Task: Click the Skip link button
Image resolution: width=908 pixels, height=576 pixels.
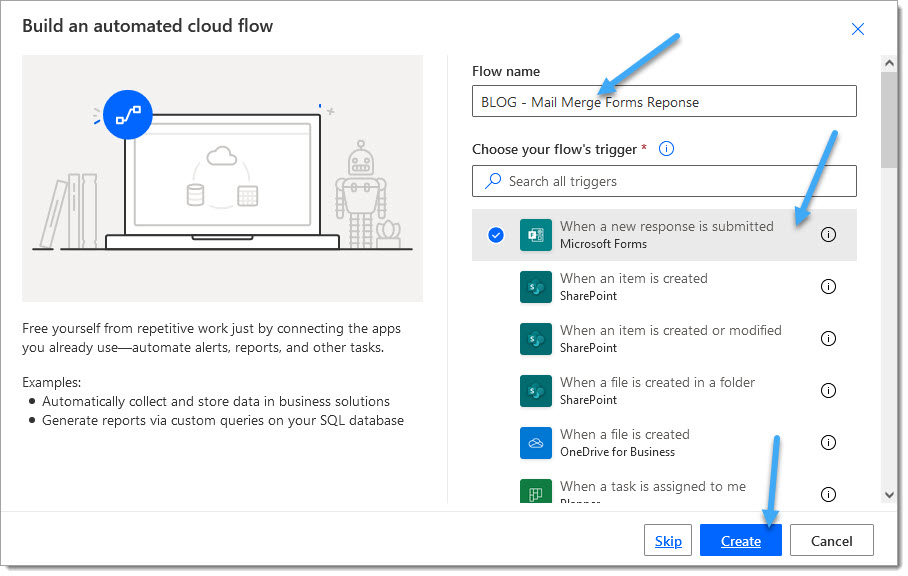Action: [668, 541]
